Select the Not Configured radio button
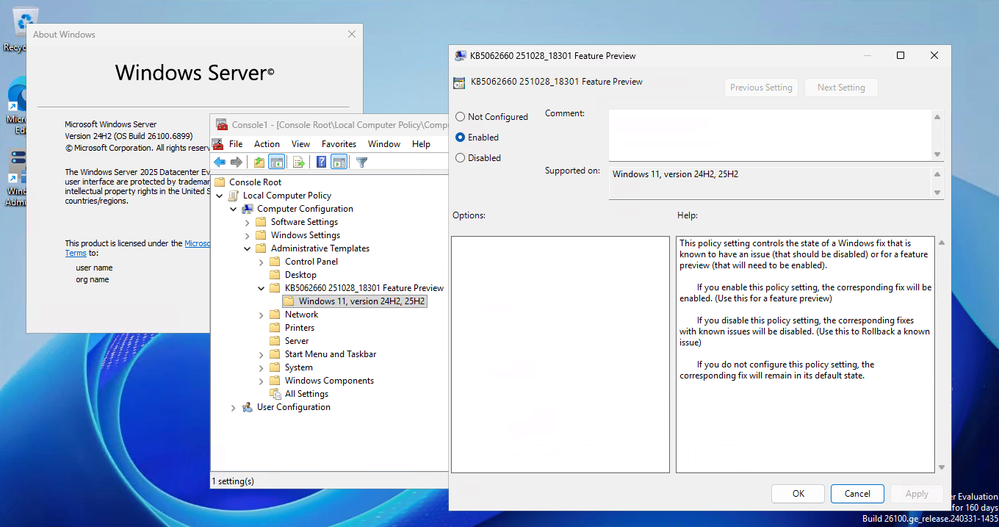Viewport: 999px width, 527px height. (x=460, y=117)
